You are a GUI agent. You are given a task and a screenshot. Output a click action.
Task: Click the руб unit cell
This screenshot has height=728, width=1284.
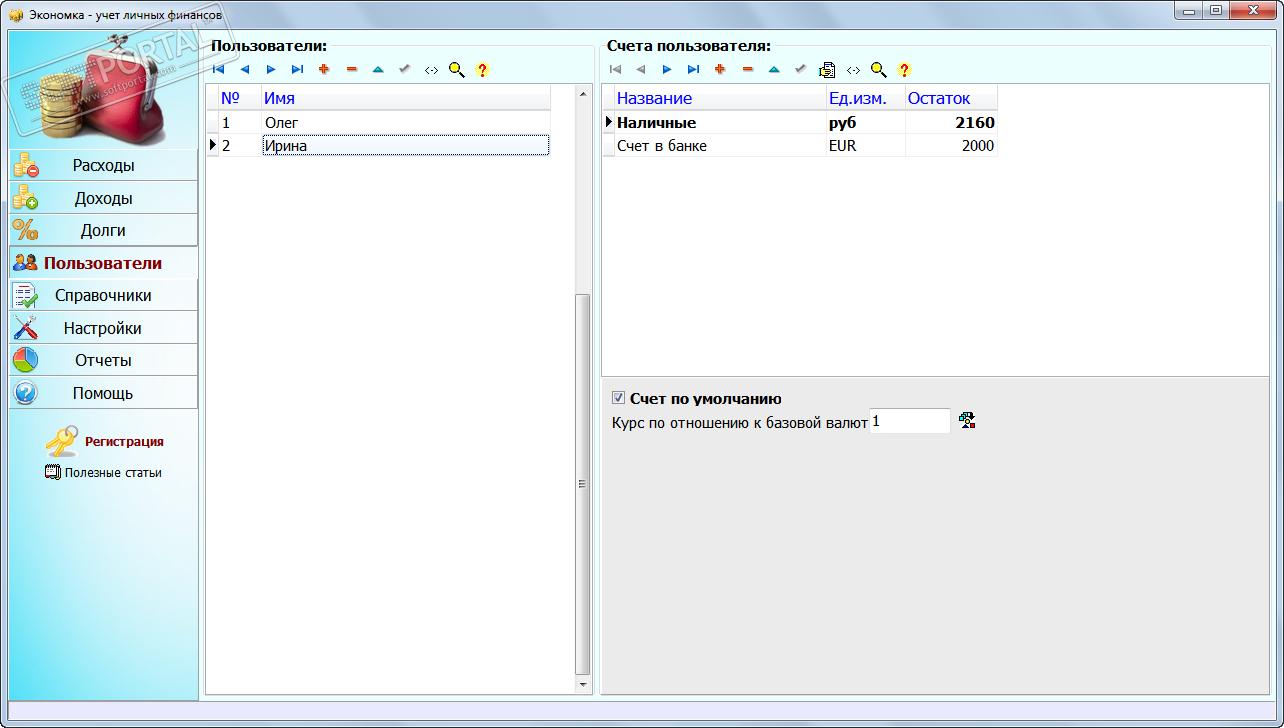866,123
